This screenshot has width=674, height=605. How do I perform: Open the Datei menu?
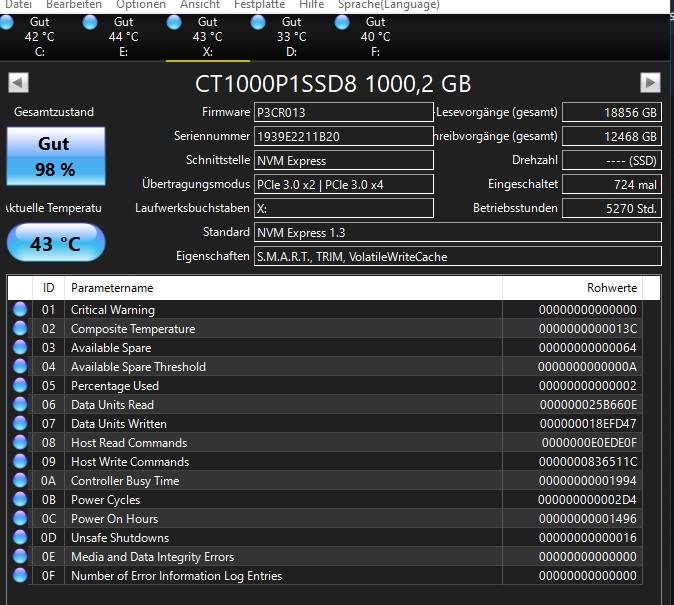click(18, 5)
